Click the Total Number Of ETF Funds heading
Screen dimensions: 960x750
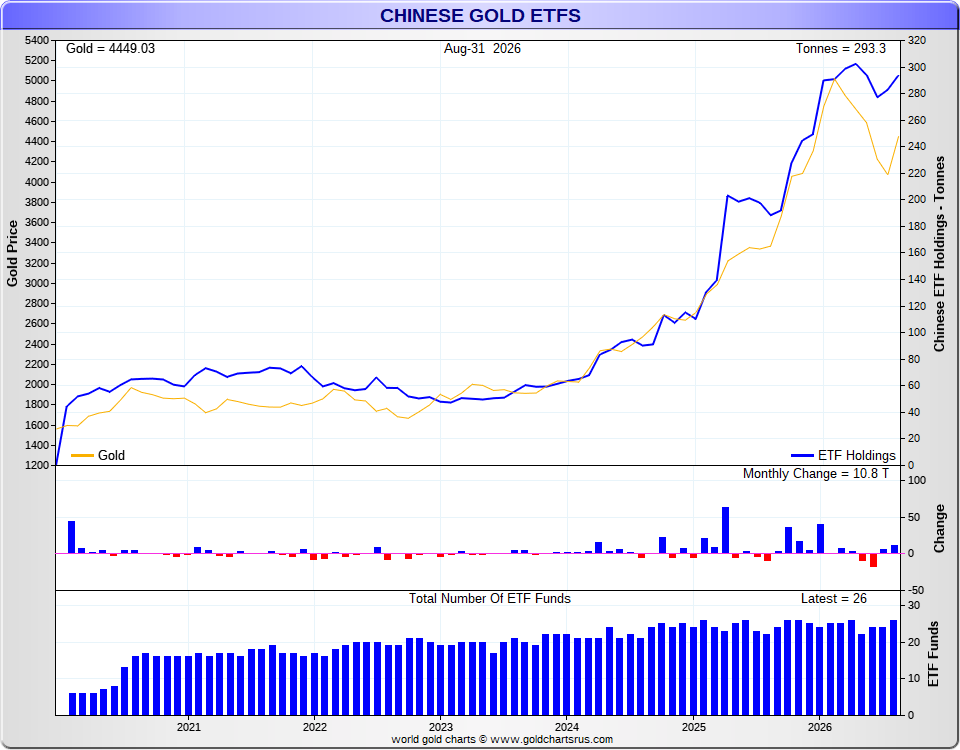tap(490, 598)
